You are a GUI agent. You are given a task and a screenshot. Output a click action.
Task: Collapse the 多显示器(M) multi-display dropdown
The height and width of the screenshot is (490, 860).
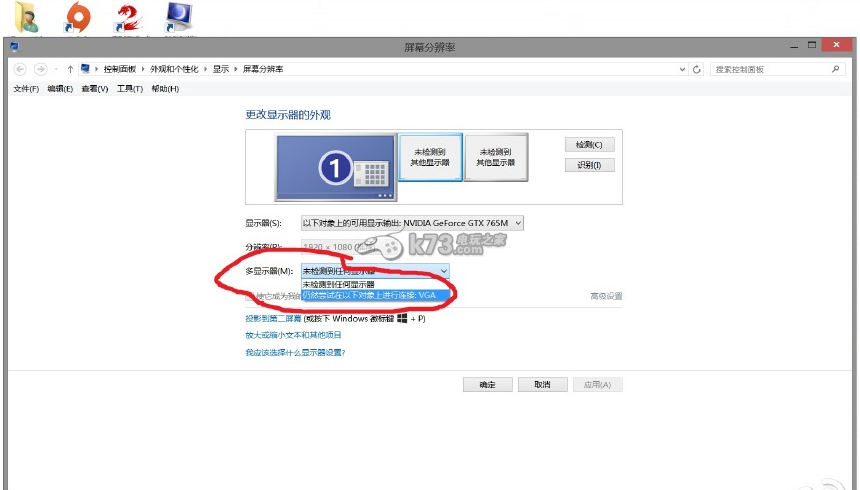(x=443, y=271)
